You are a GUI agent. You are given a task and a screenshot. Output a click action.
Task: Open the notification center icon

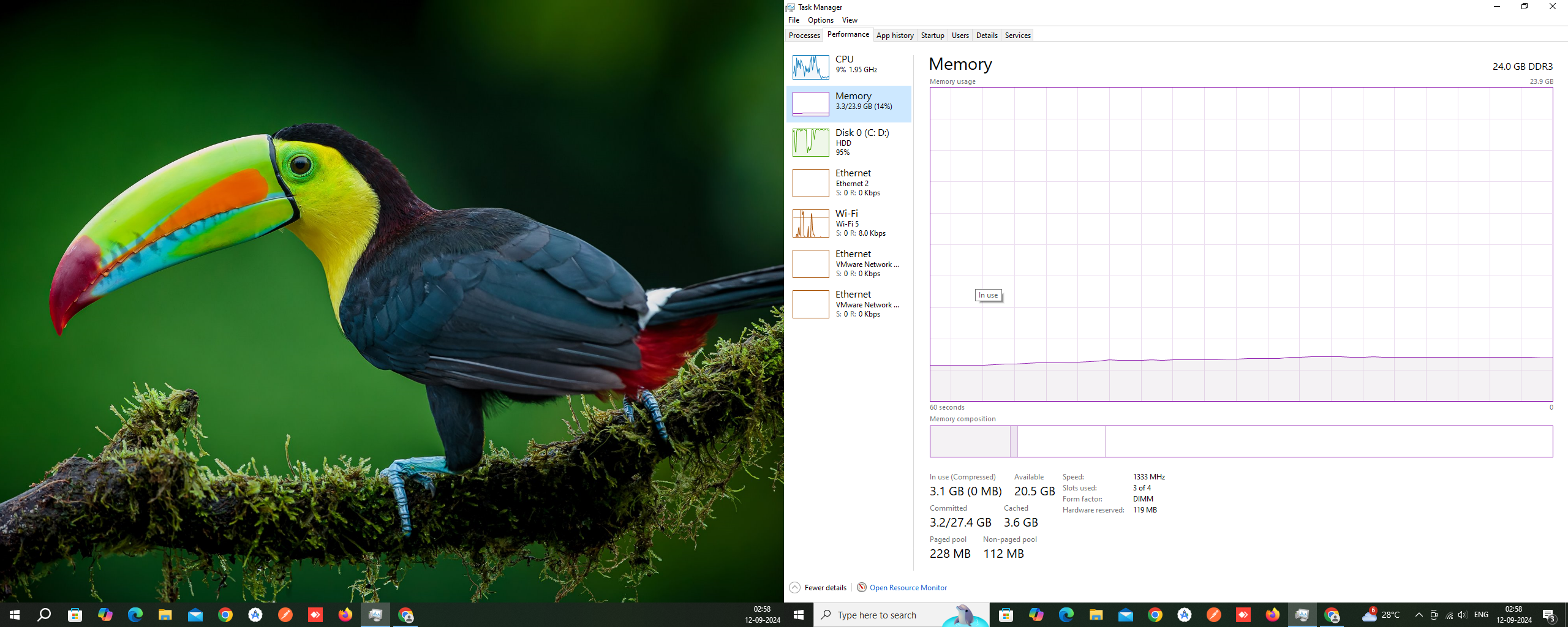1549,615
